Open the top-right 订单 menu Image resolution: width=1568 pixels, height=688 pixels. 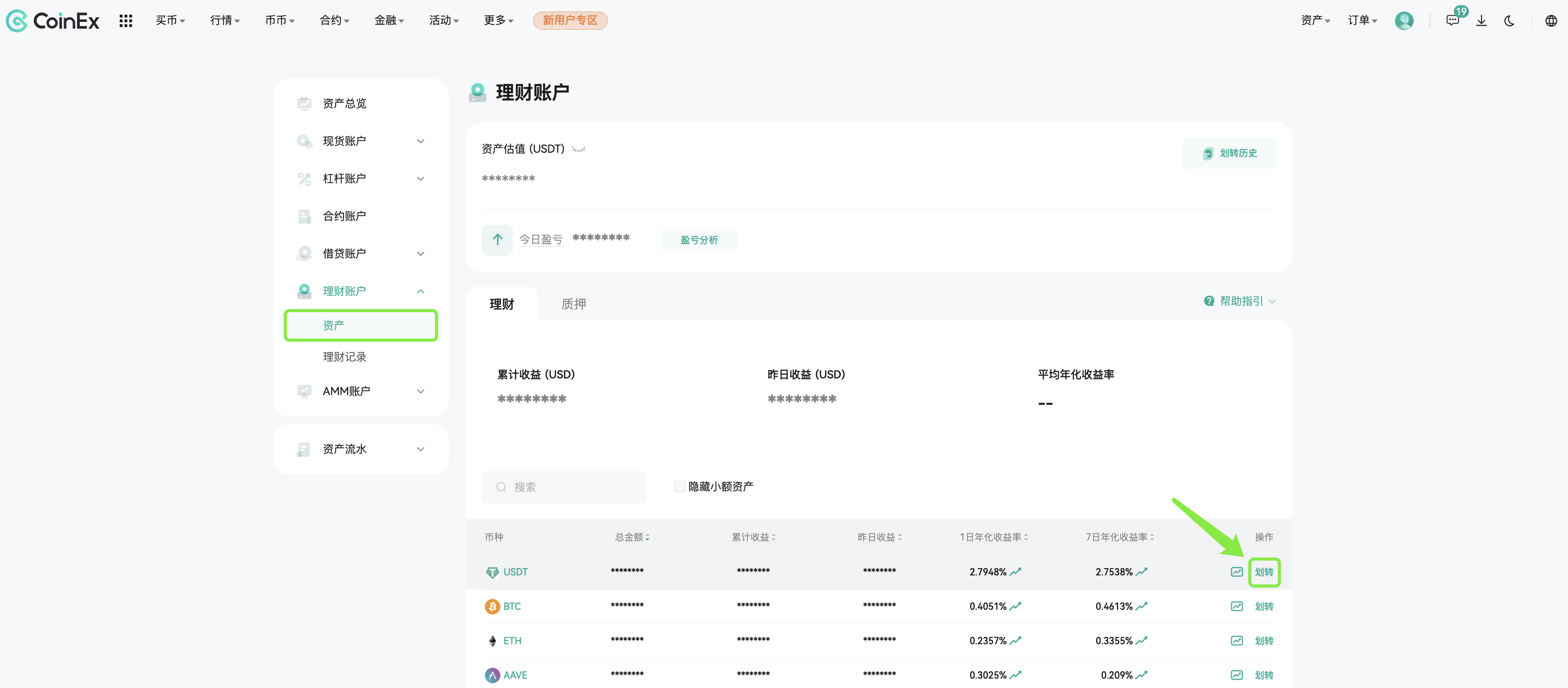click(1362, 21)
